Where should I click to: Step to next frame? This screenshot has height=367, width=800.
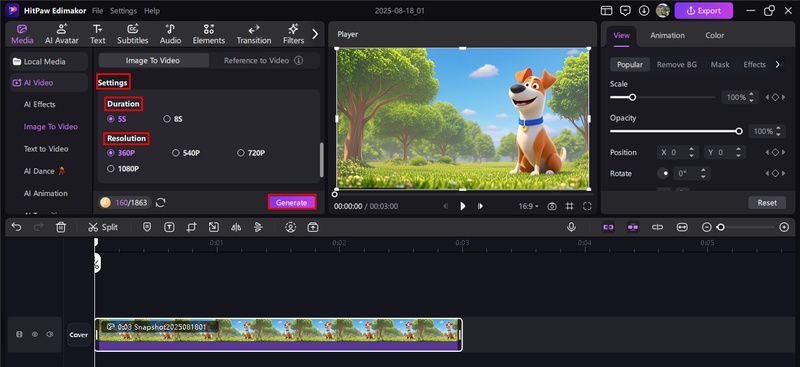[x=480, y=206]
